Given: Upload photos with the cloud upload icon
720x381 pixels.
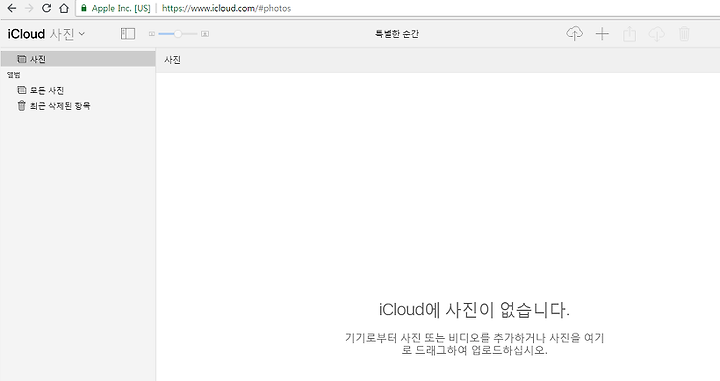Looking at the screenshot, I should 574,34.
